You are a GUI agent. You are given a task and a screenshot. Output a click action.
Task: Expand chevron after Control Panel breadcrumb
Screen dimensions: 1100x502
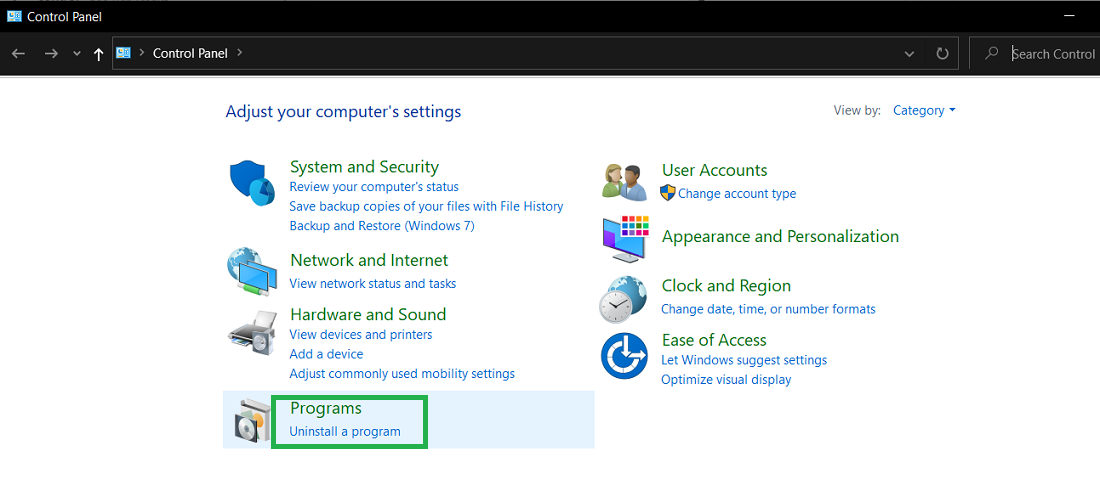pos(240,53)
